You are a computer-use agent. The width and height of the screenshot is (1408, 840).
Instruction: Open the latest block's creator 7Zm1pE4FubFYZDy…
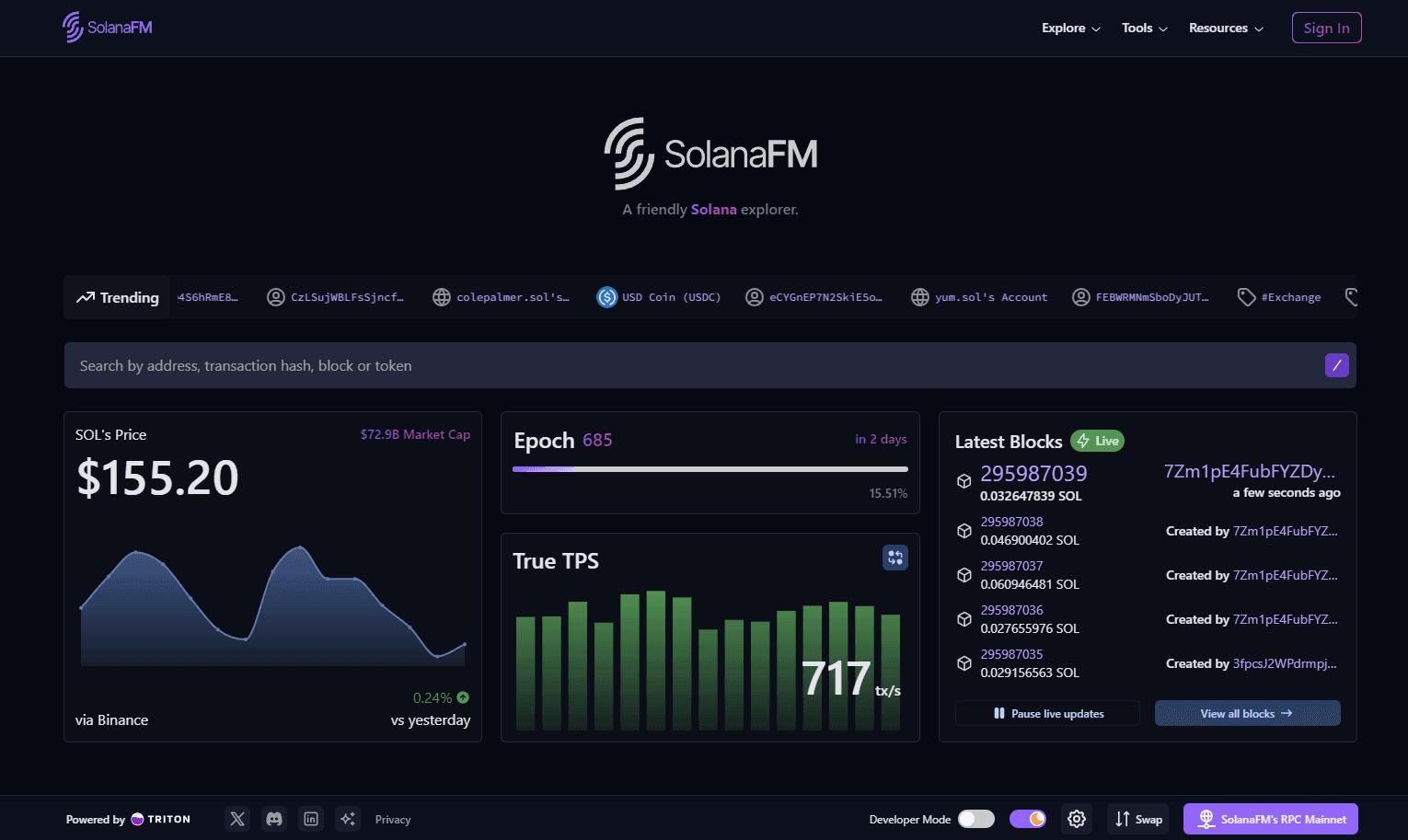point(1250,471)
